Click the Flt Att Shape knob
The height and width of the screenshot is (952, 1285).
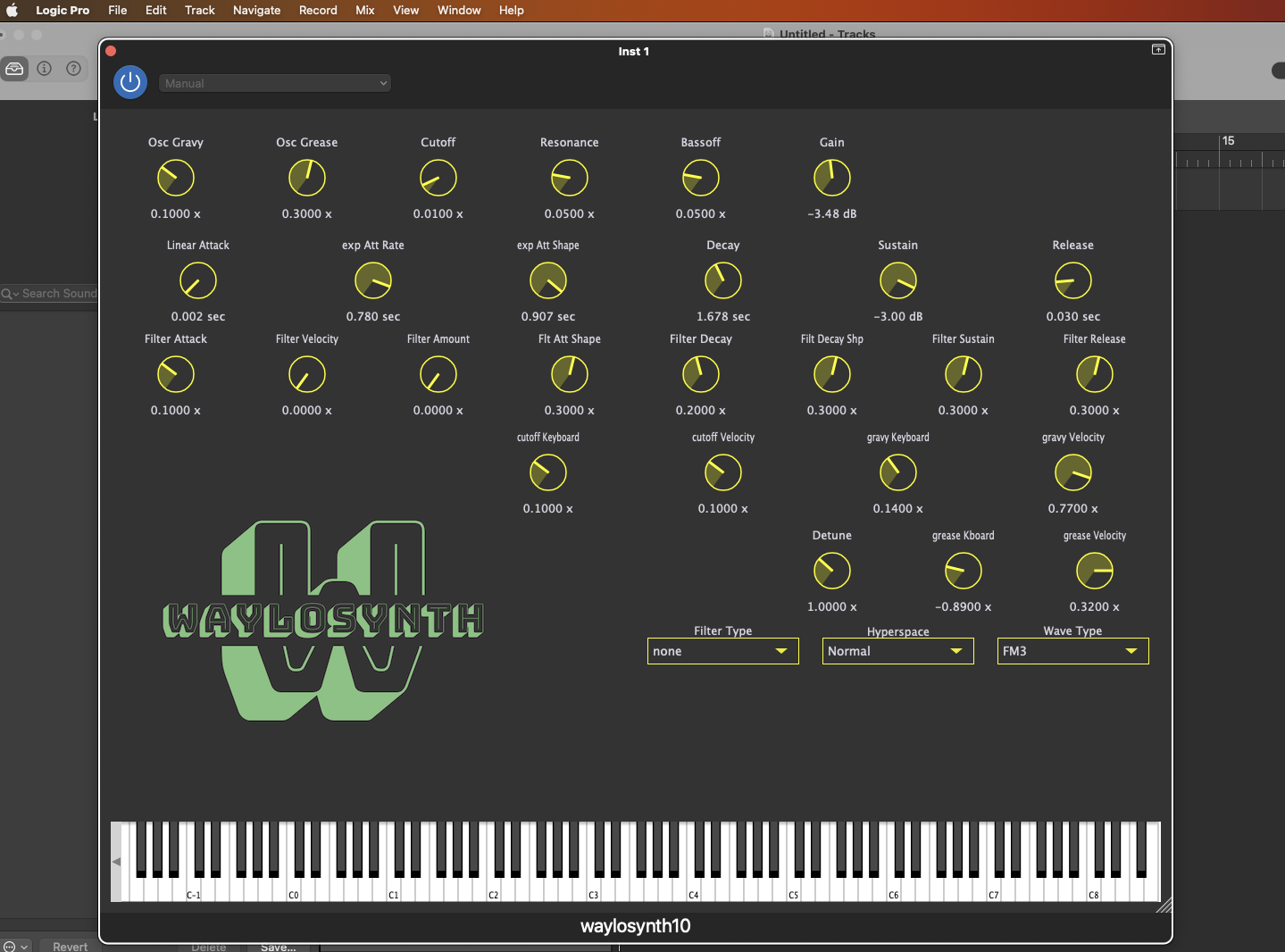click(570, 374)
